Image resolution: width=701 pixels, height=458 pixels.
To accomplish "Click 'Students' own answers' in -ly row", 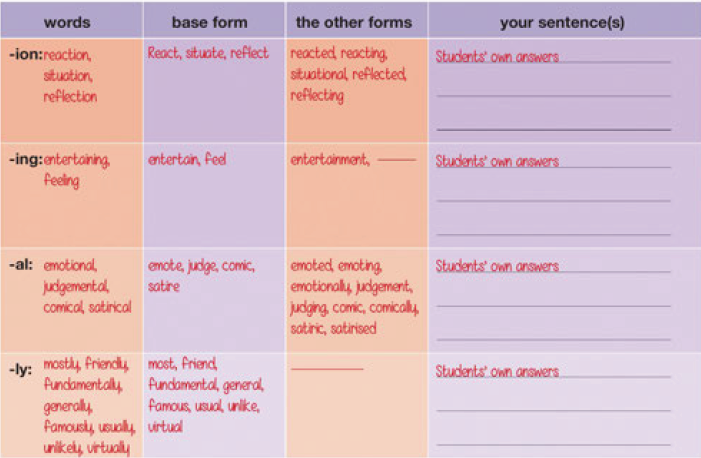I will click(x=497, y=371).
